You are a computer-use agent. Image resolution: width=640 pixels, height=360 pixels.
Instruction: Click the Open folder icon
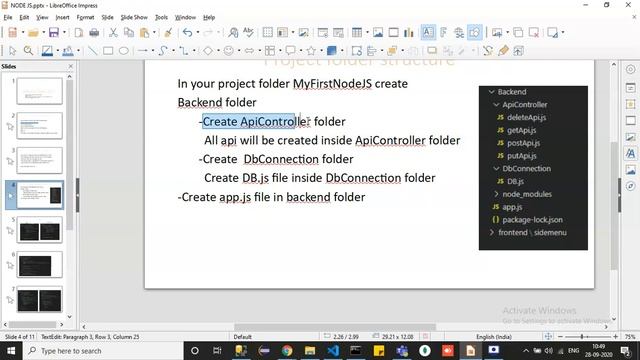click(x=33, y=32)
